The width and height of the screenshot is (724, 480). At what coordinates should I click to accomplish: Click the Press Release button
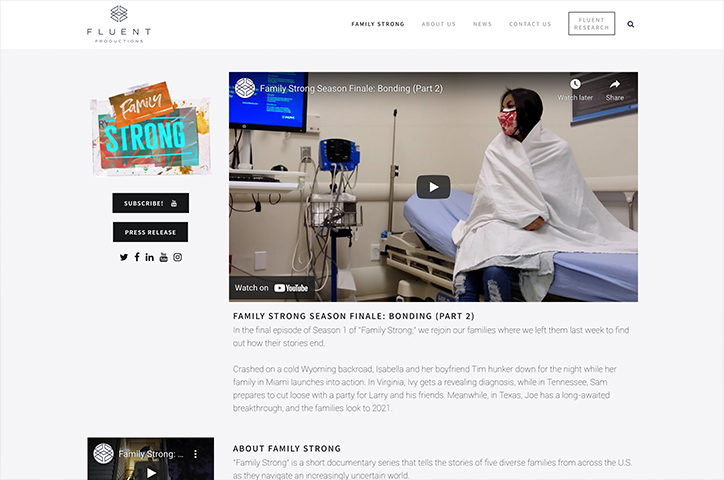tap(151, 232)
